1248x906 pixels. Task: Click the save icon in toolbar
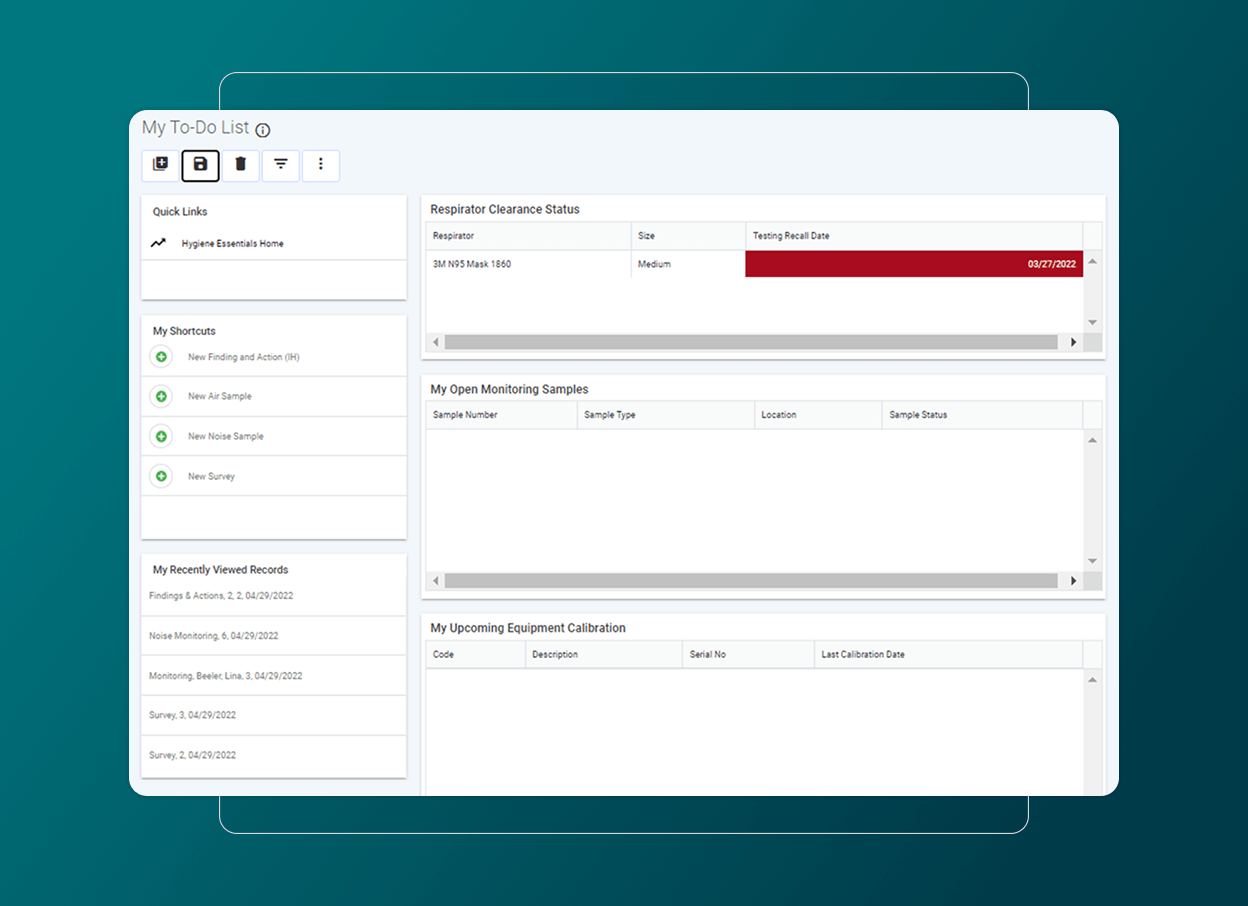[x=200, y=165]
